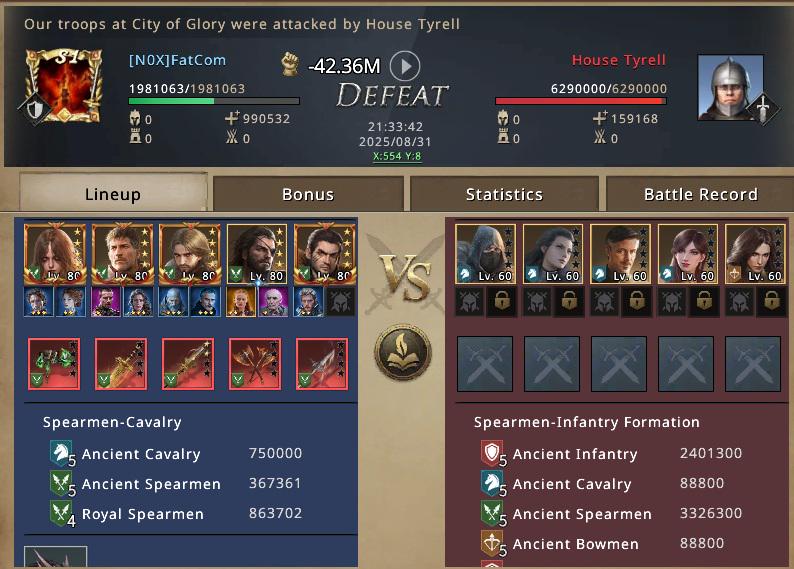The height and width of the screenshot is (569, 794).
Task: Click the first empty crossed-swords slot
Action: pos(485,364)
